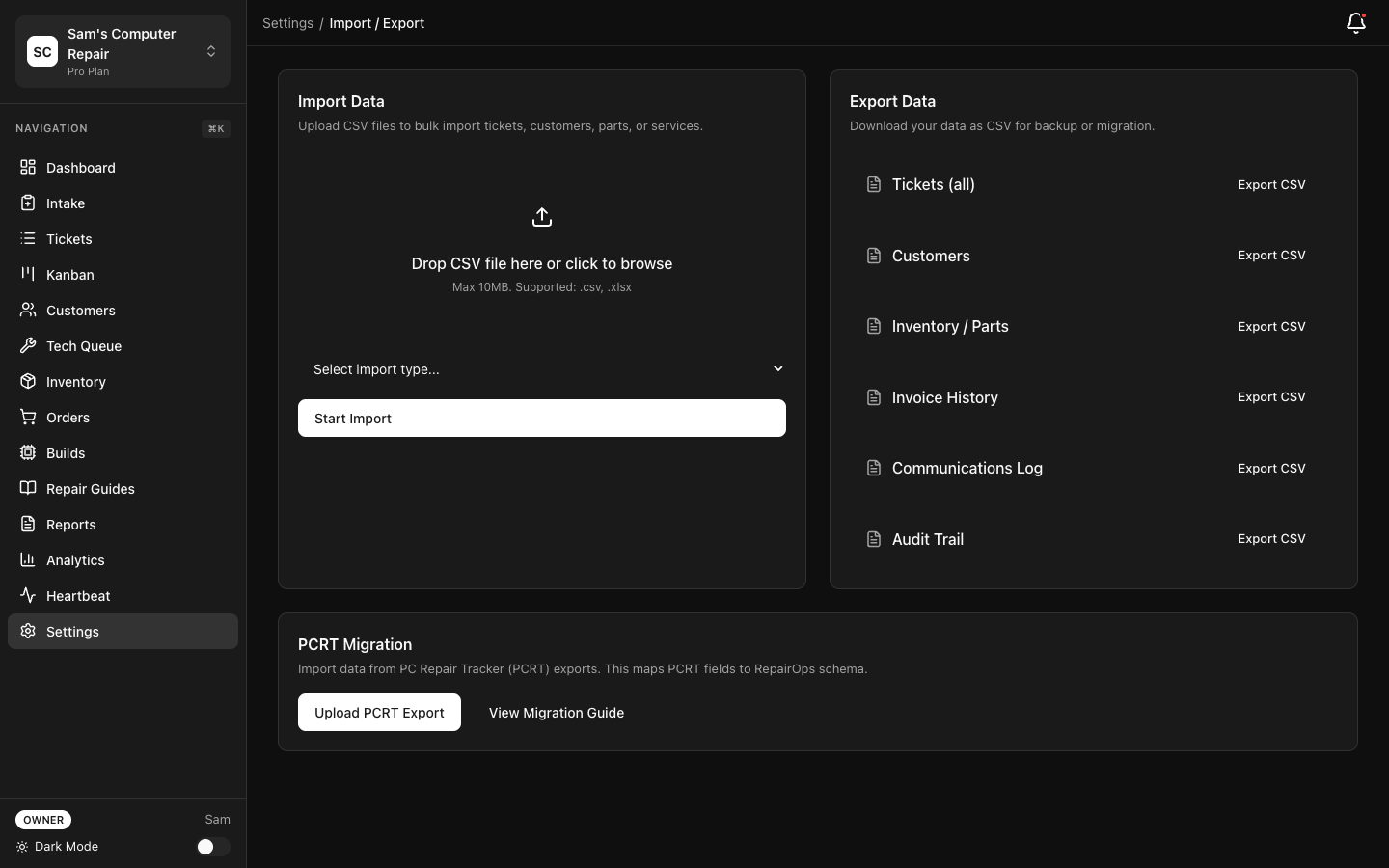Click the Tech Queue wrench icon
Screen dimensions: 1389x868
27,346
